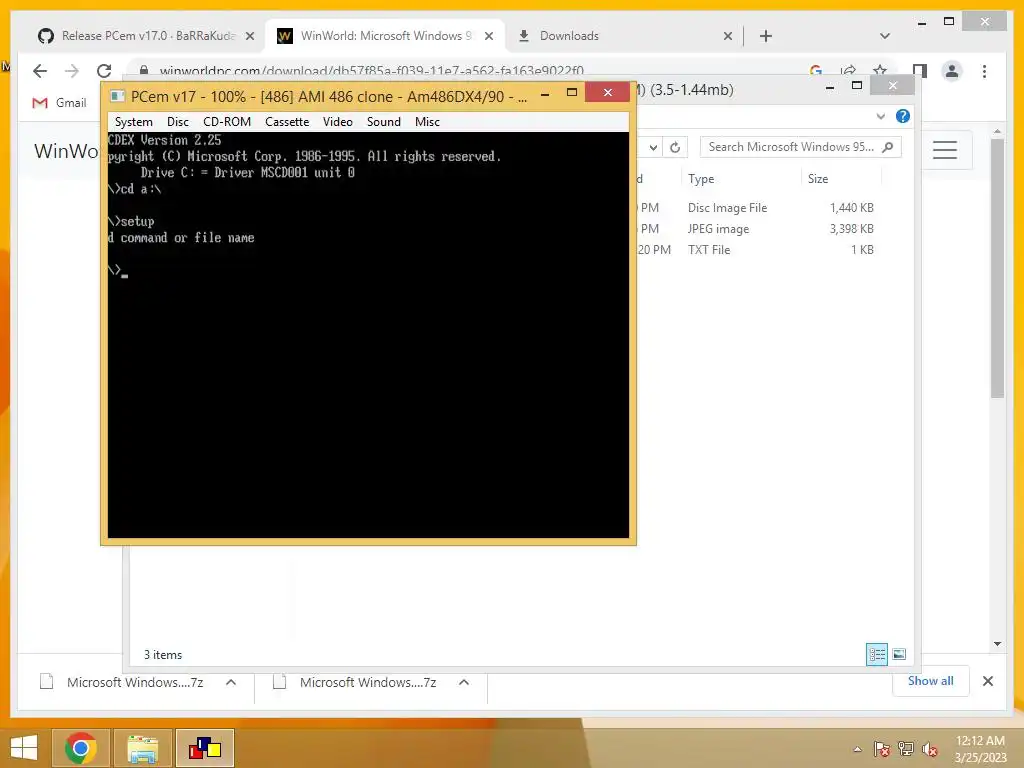Show hidden system tray icons
Screen dimensions: 1024x768
click(x=857, y=749)
